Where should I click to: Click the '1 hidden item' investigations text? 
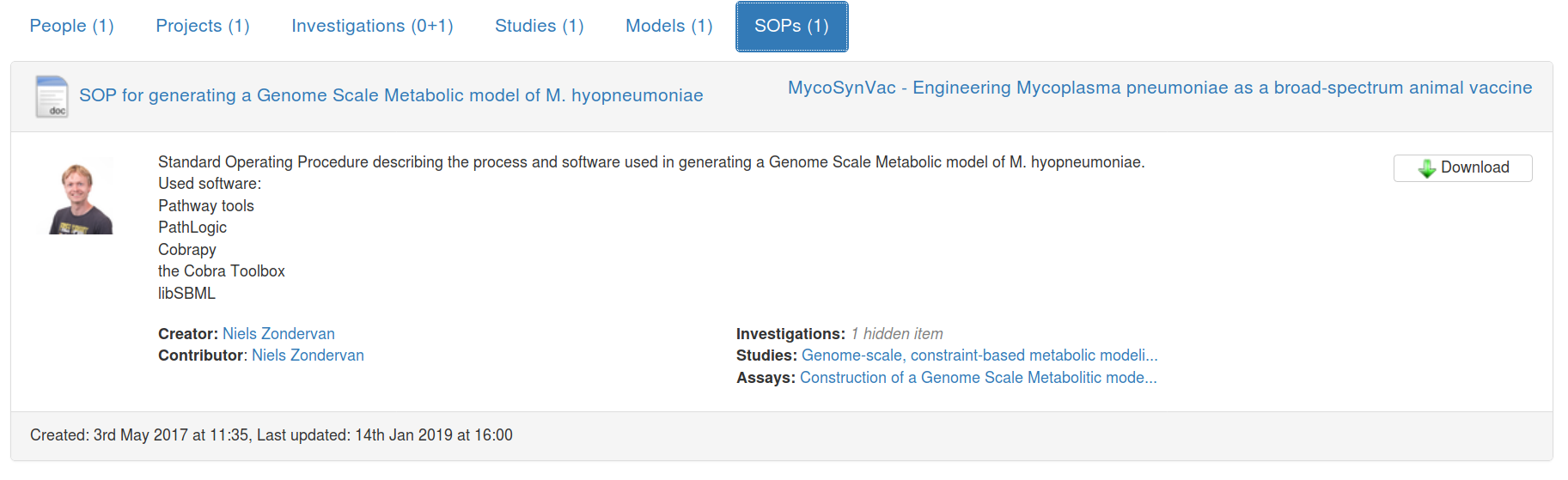896,334
